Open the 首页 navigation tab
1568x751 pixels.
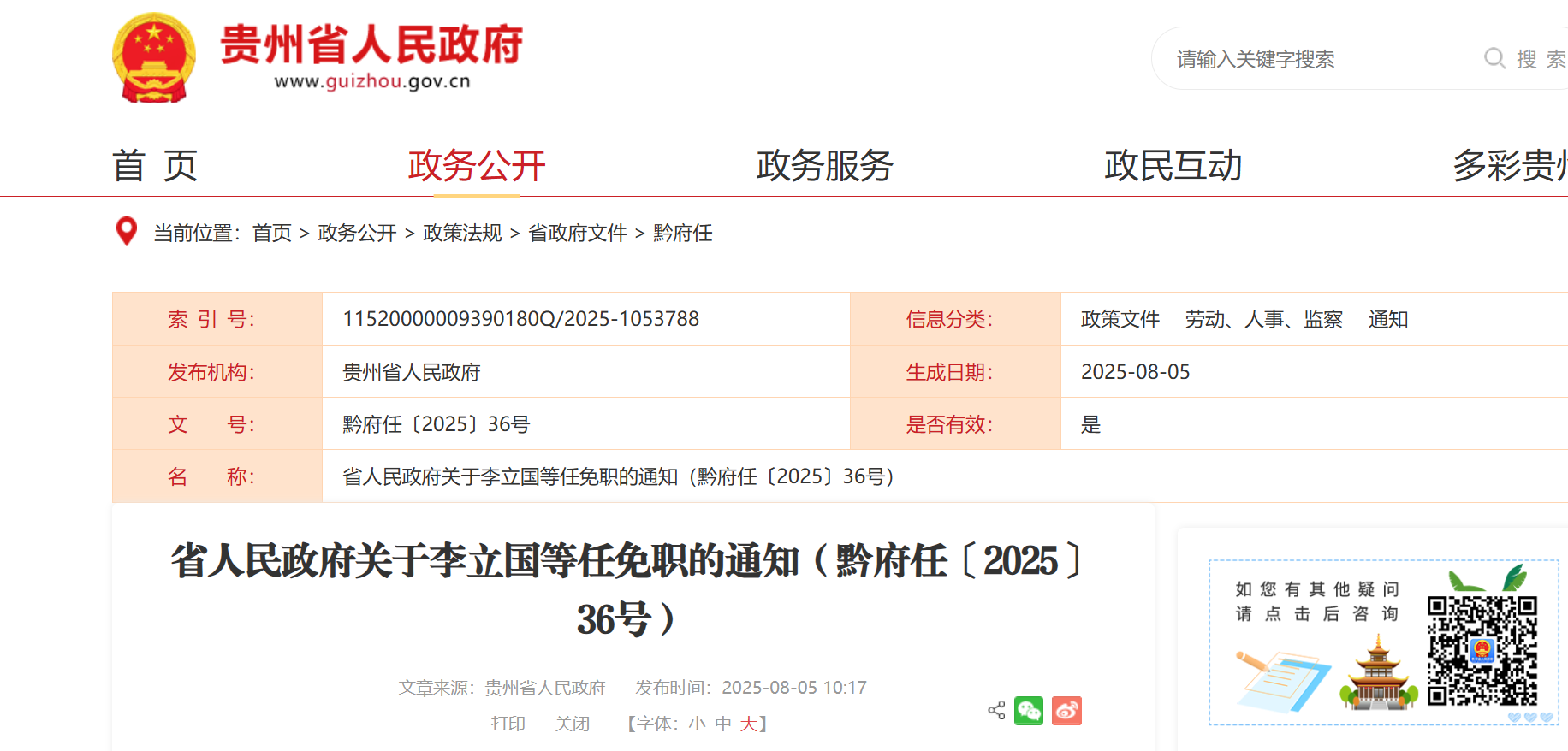click(155, 166)
